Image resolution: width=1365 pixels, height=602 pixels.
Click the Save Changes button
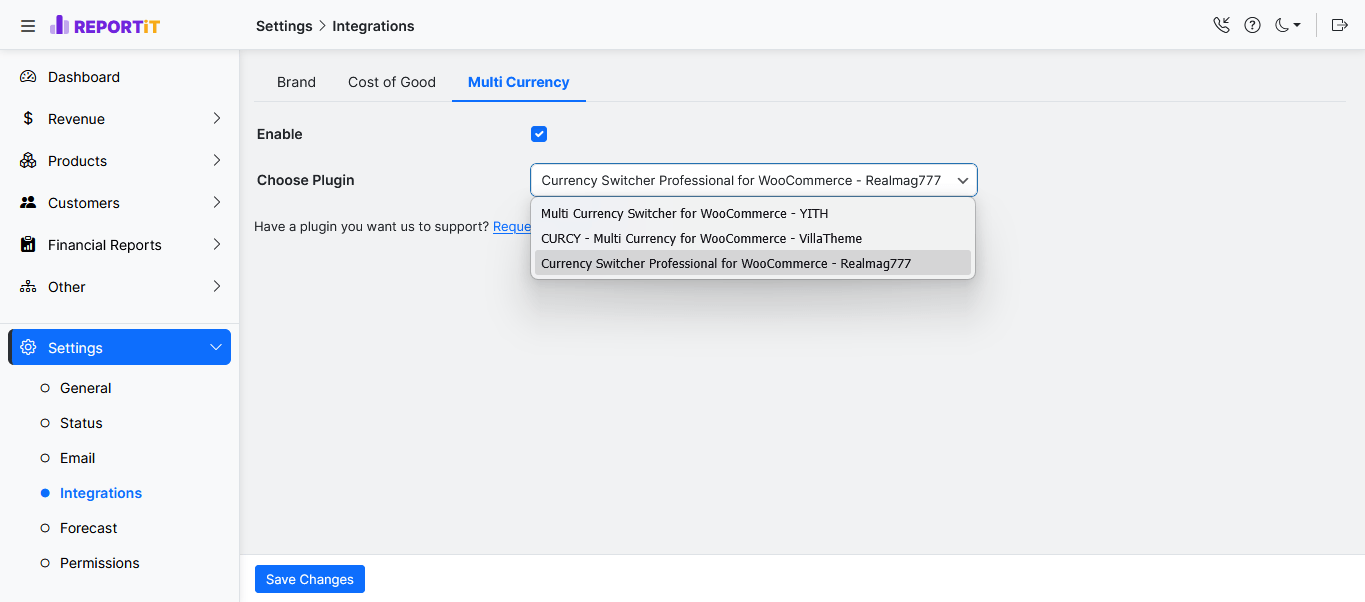[x=310, y=579]
